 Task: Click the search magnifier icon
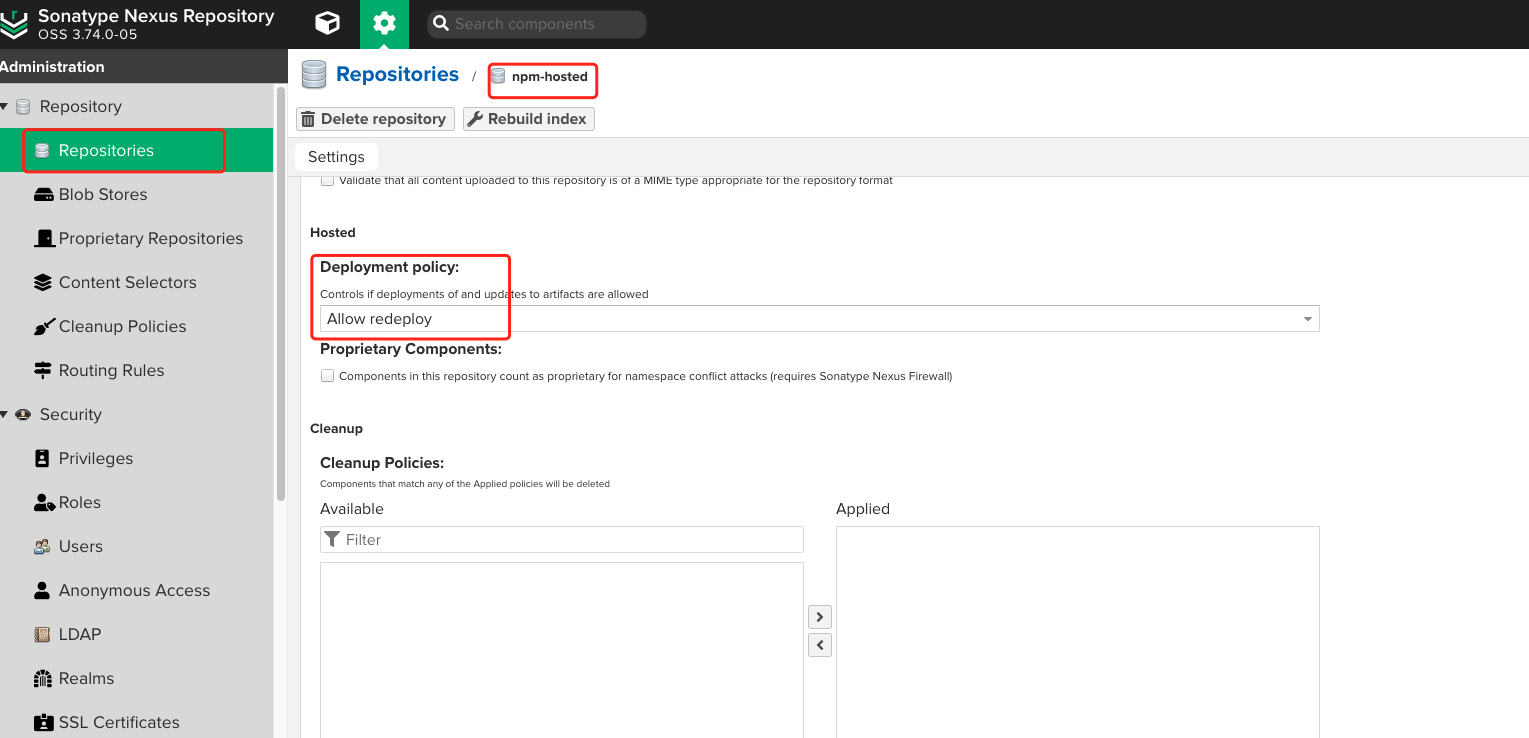pos(440,24)
